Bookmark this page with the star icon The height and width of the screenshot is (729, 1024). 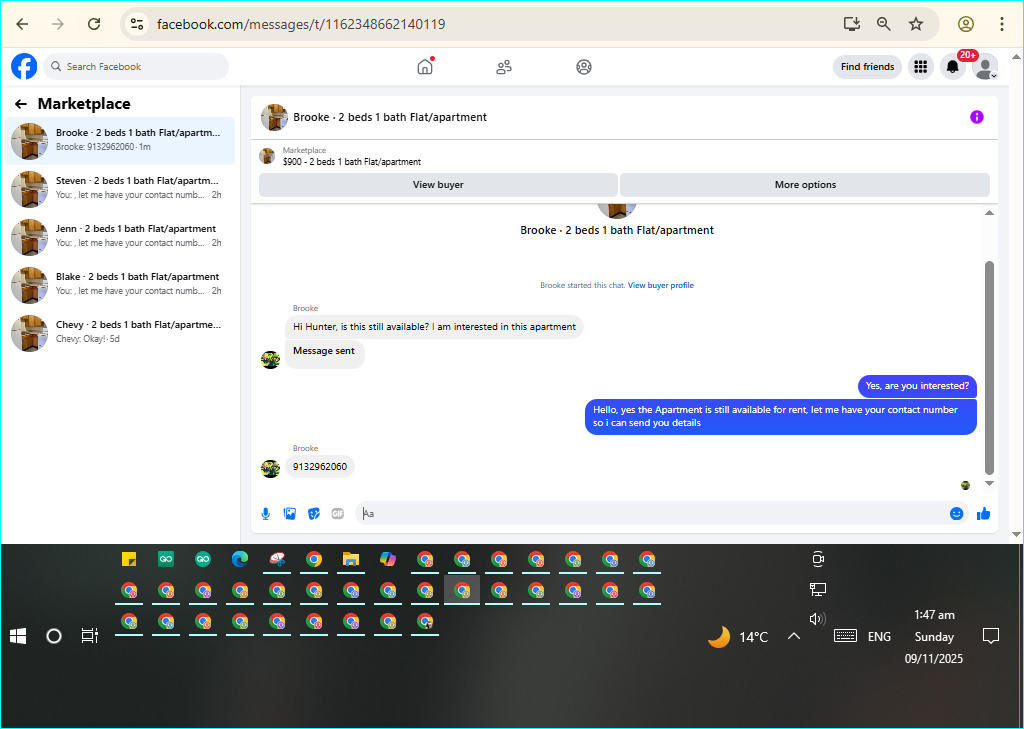tap(916, 24)
